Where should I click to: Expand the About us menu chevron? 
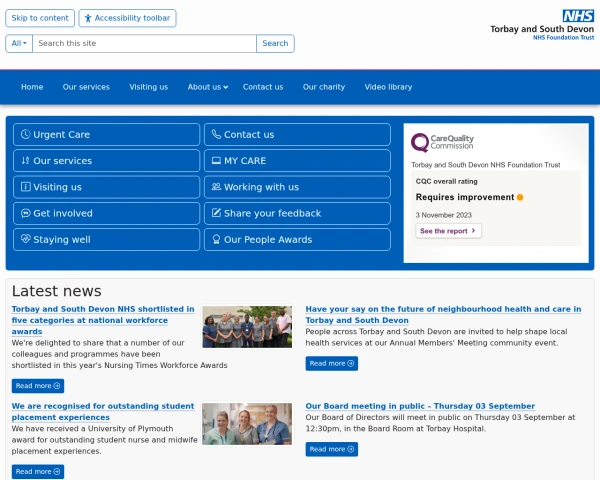point(226,87)
